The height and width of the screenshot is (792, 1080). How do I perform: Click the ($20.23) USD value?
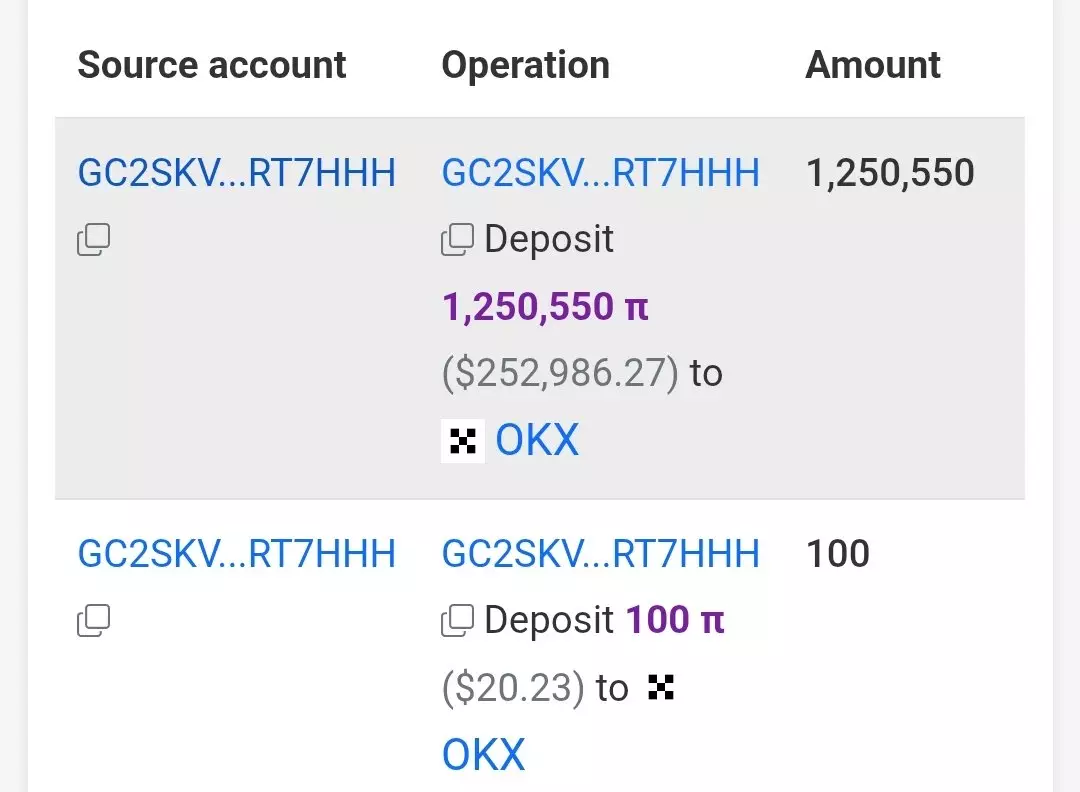513,688
